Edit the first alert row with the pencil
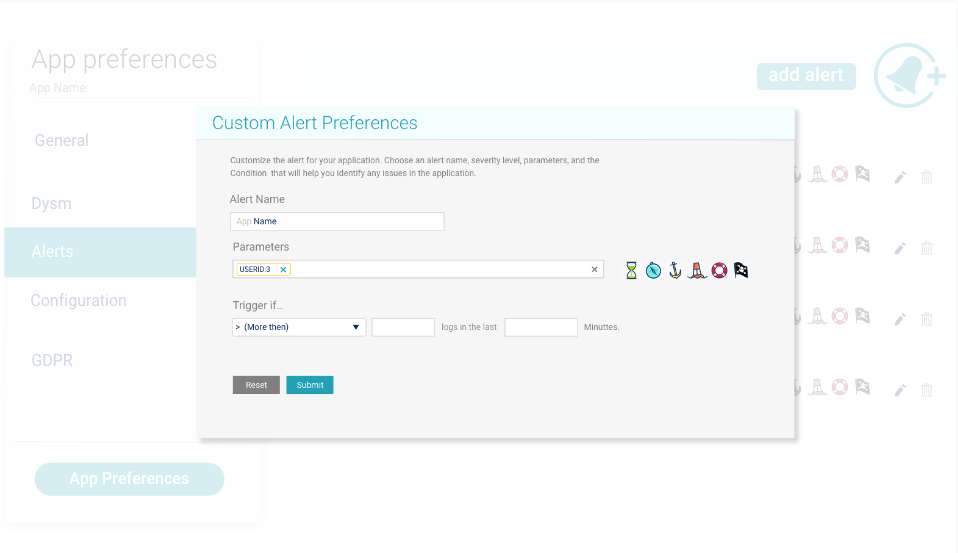The image size is (958, 553). (900, 177)
